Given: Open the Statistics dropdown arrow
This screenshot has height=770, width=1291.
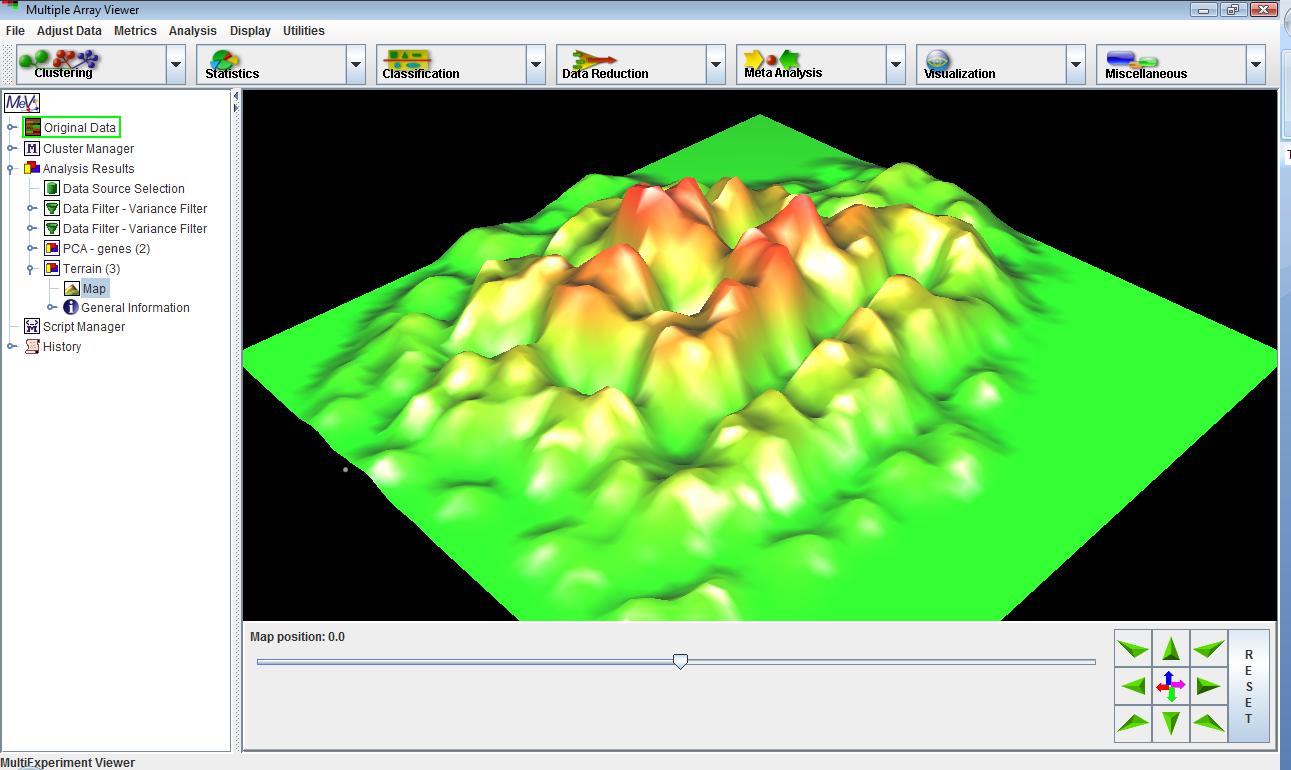Looking at the screenshot, I should 356,65.
